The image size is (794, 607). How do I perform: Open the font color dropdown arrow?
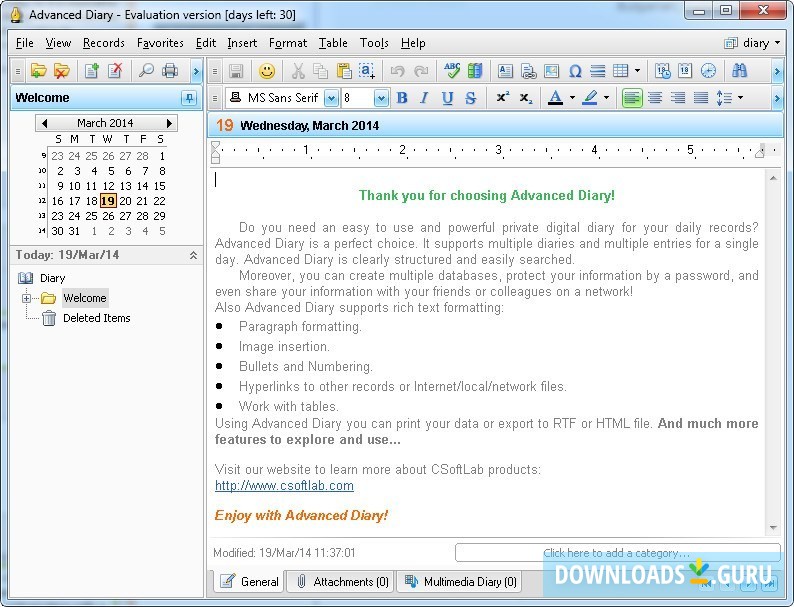coord(572,98)
